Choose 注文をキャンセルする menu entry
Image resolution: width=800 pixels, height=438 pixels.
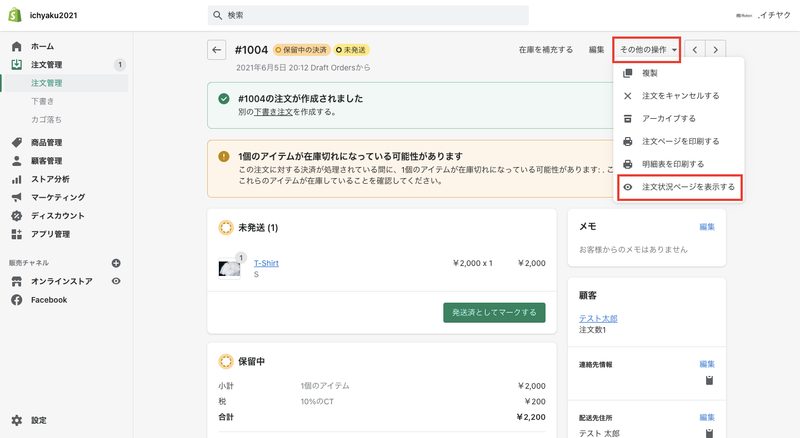pyautogui.click(x=679, y=96)
